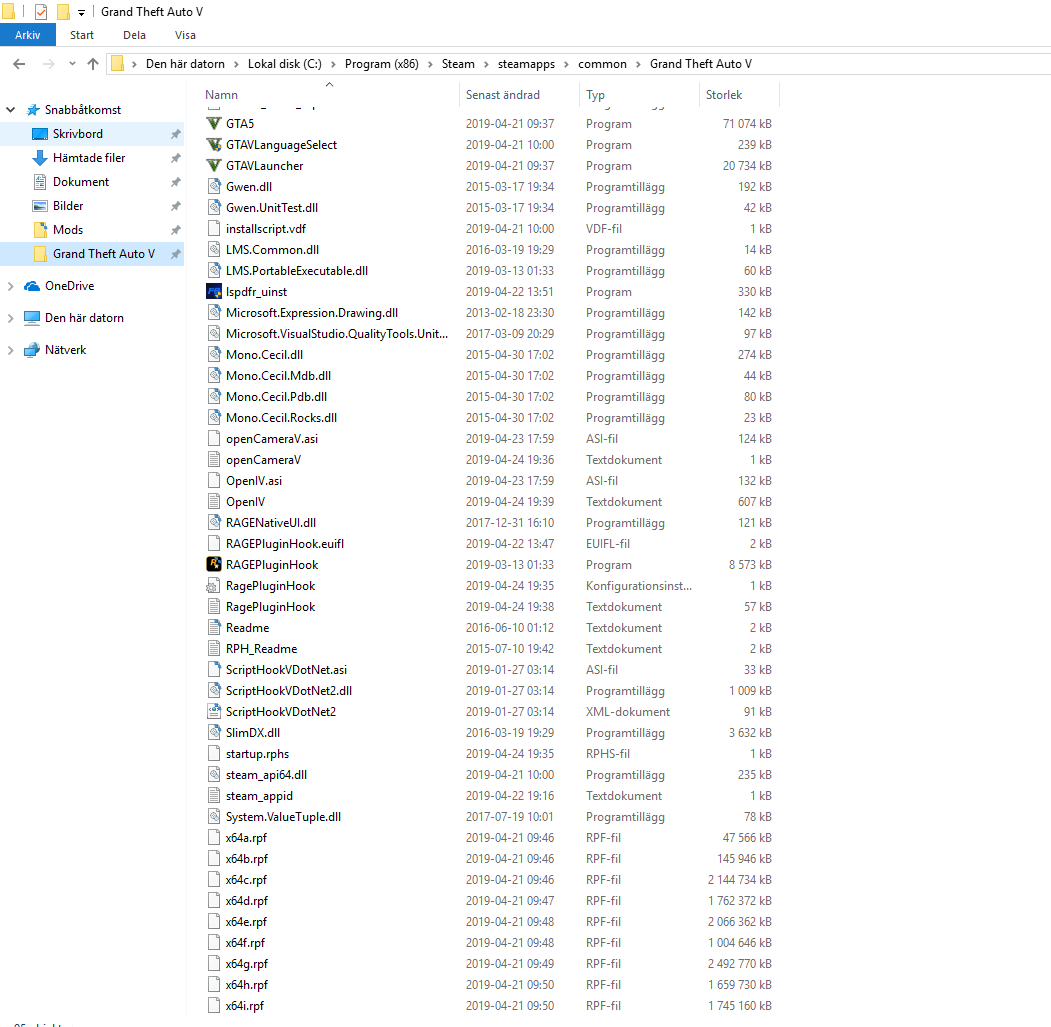The image size is (1051, 1027).
Task: Open recent locations dropdown arrow
Action: [72, 64]
